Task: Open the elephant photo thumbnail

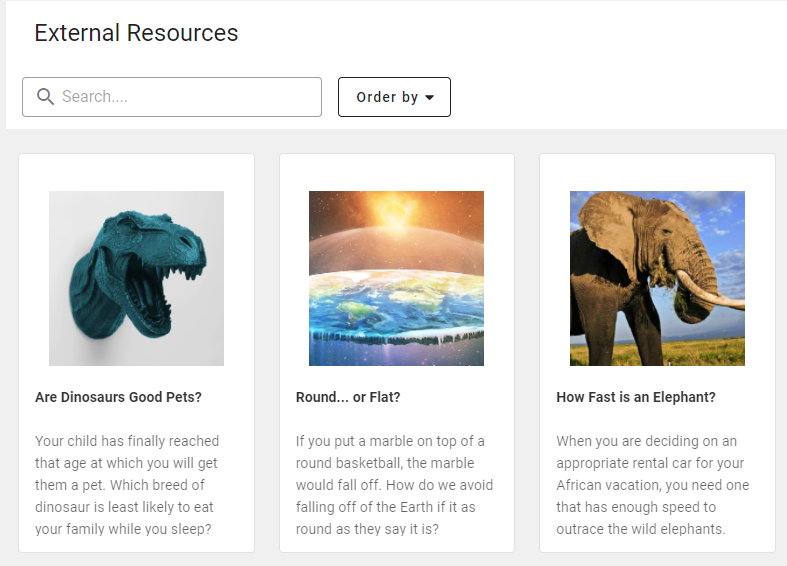Action: [657, 278]
